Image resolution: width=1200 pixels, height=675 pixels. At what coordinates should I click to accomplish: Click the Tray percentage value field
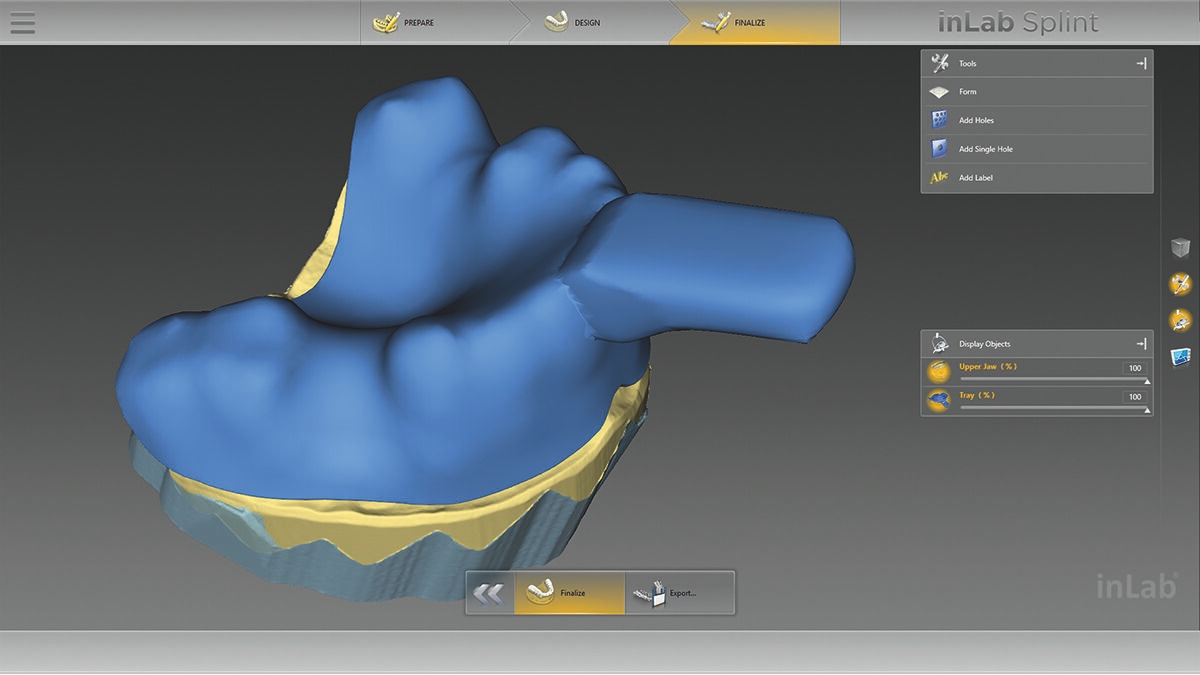(x=1135, y=397)
